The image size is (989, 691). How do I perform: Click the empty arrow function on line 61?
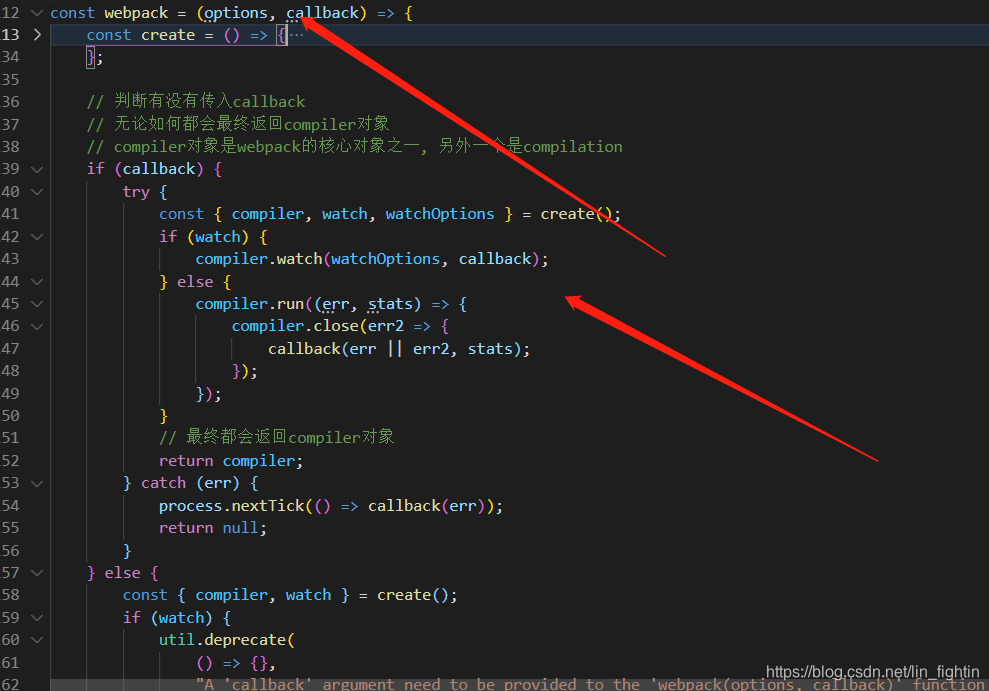tap(231, 663)
